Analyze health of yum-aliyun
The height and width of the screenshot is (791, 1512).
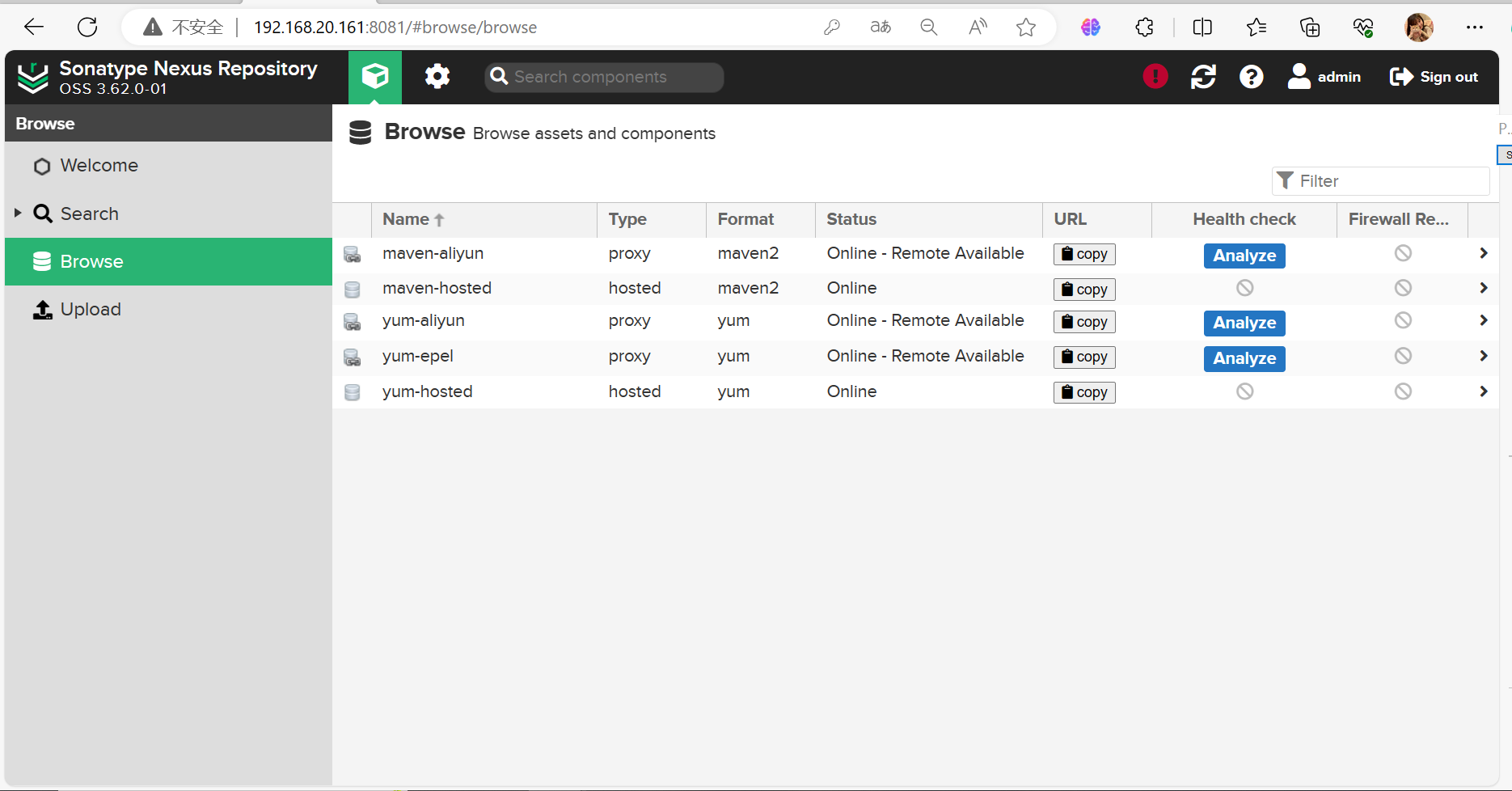pyautogui.click(x=1244, y=323)
